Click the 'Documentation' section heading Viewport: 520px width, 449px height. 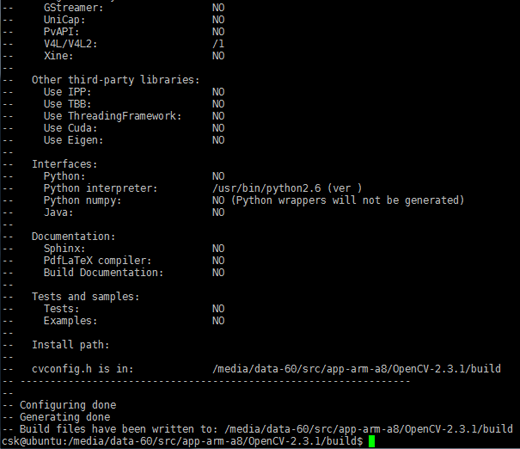pos(73,237)
